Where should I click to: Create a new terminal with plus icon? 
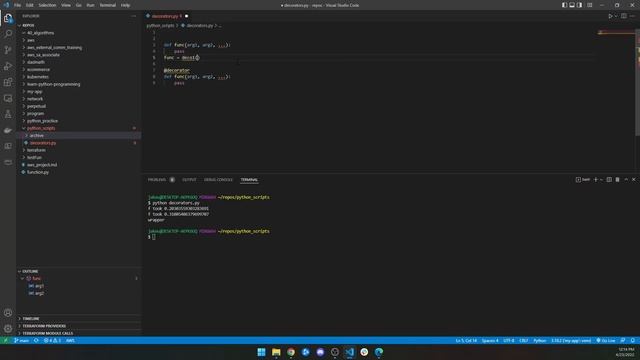(596, 180)
